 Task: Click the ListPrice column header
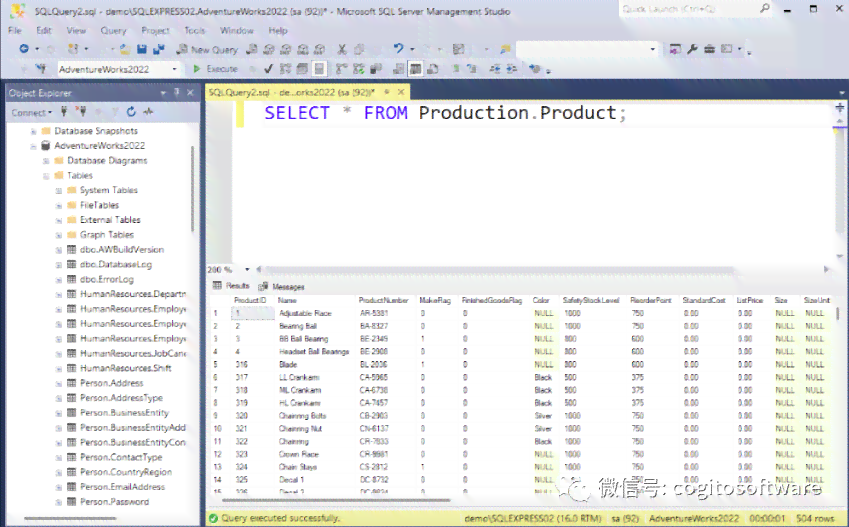750,300
